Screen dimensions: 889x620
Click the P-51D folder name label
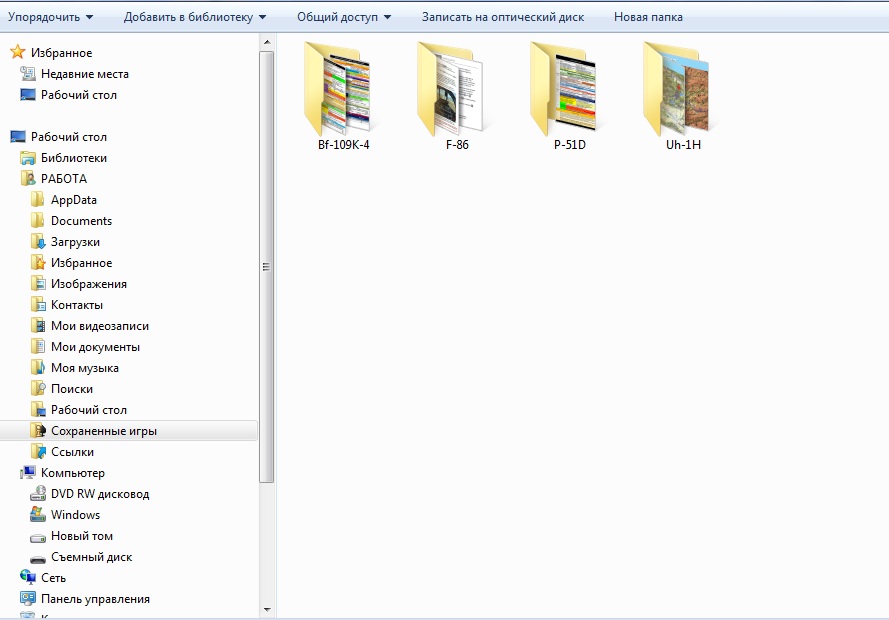pyautogui.click(x=570, y=145)
